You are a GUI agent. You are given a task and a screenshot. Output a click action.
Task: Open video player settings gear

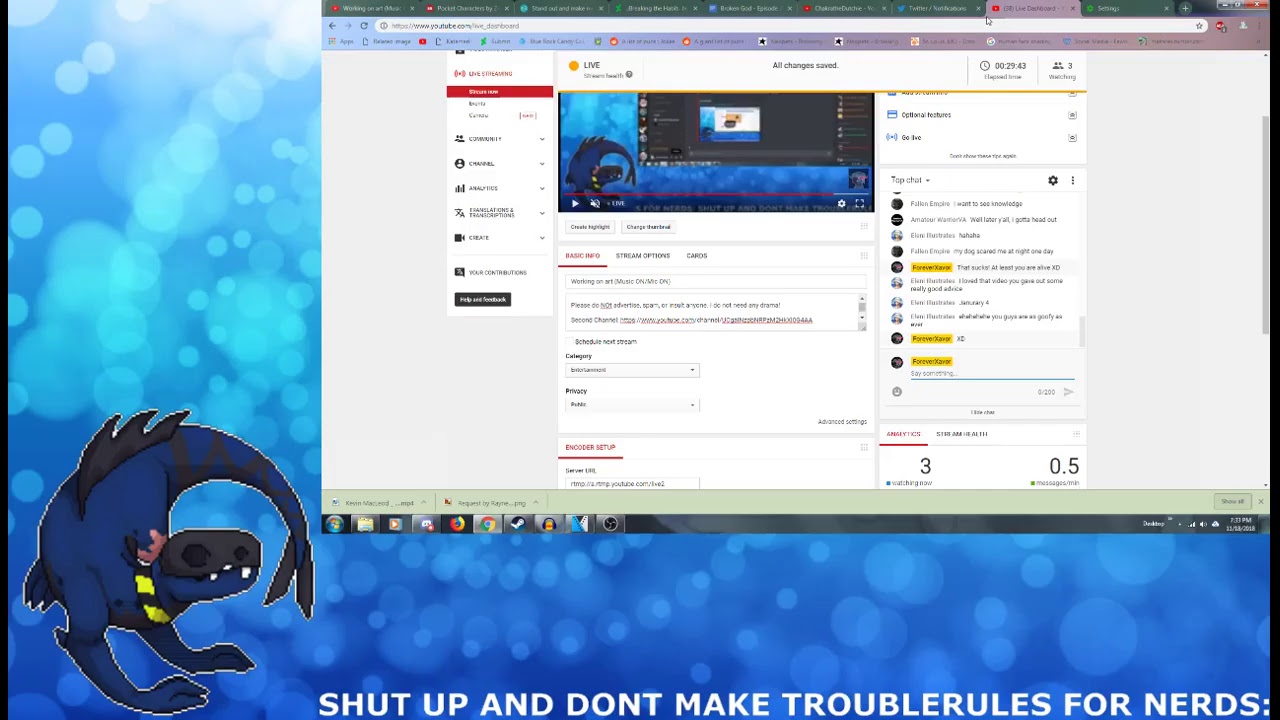pos(841,203)
